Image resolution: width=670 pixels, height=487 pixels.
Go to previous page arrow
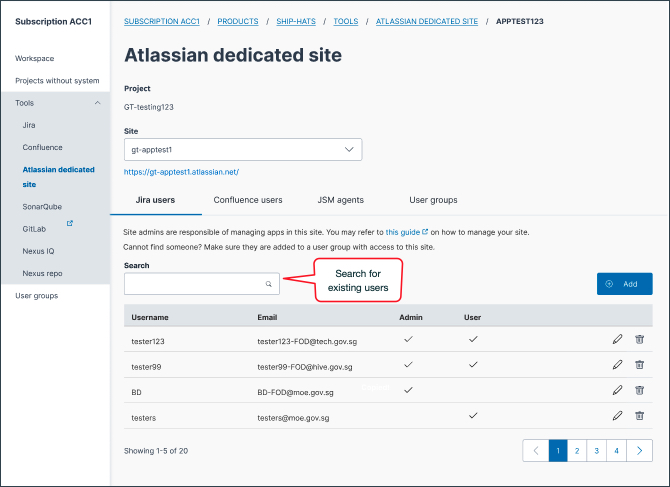(x=536, y=451)
